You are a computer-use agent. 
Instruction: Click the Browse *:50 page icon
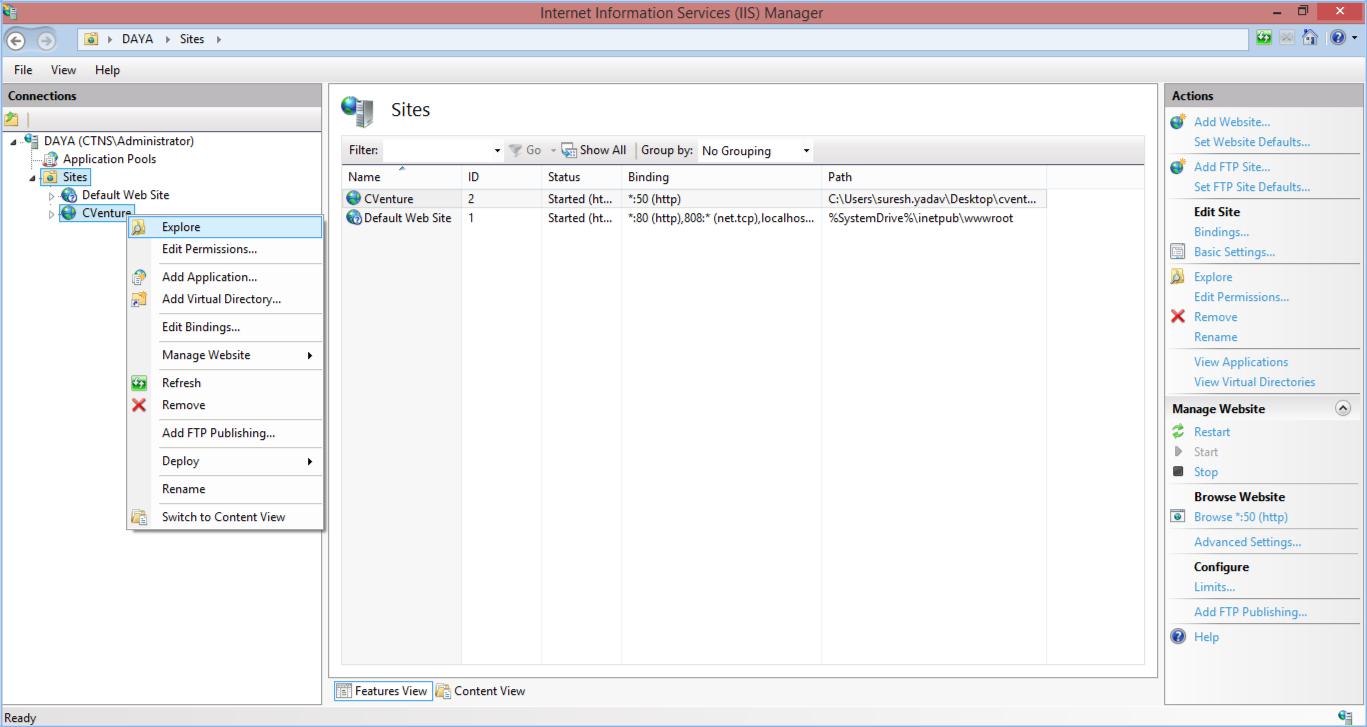coord(1178,517)
